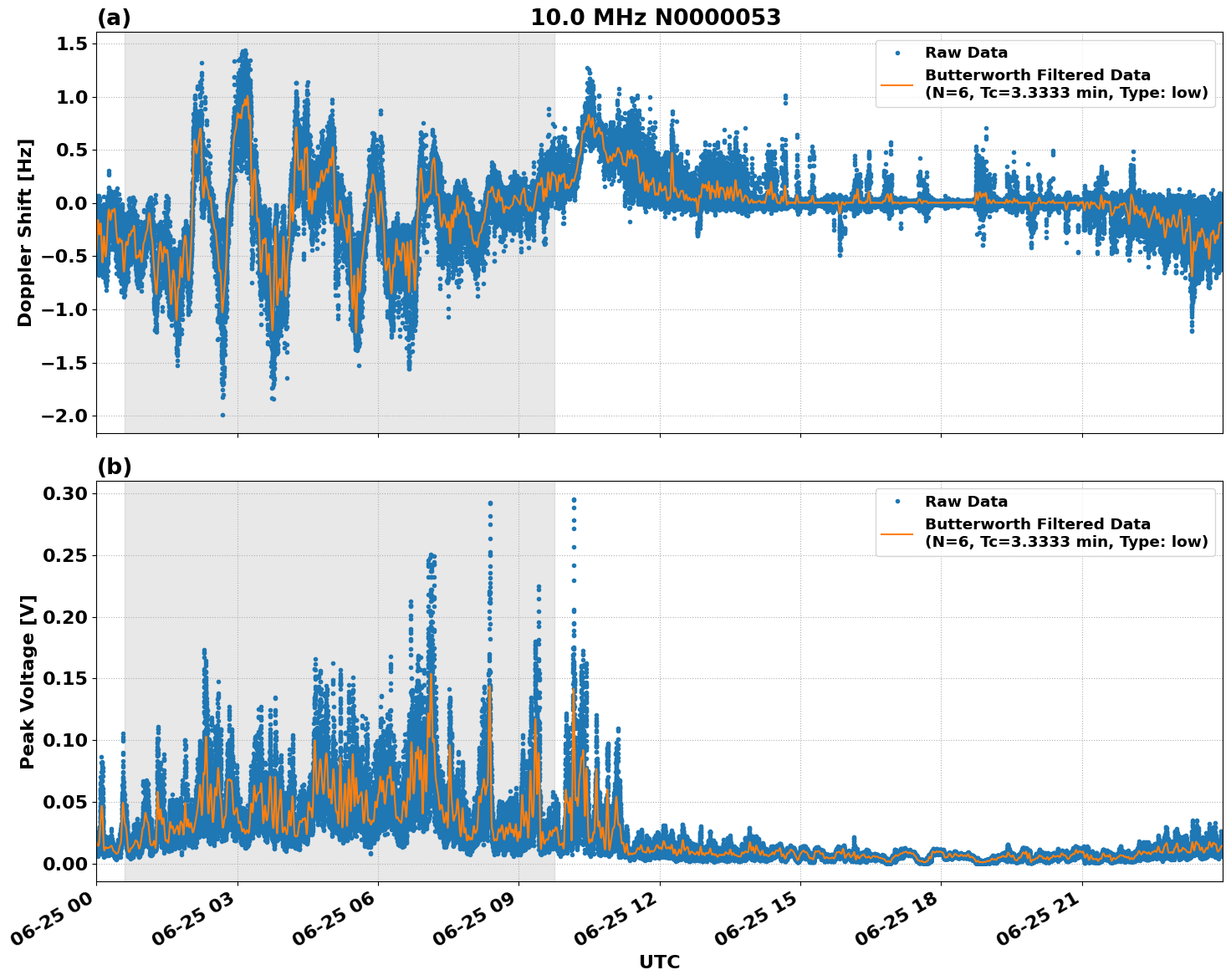Click the Raw Data legend marker in panel (a)

pos(899,52)
